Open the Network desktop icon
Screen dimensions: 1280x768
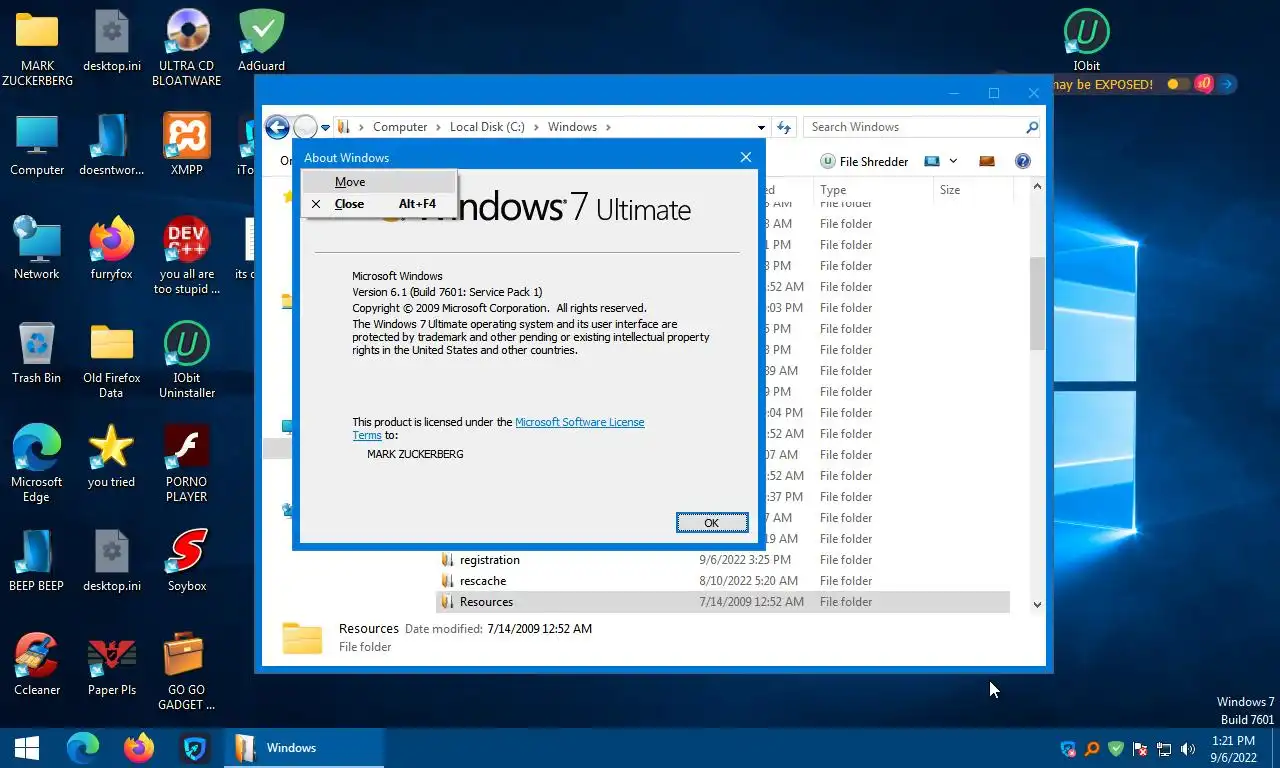tap(37, 249)
